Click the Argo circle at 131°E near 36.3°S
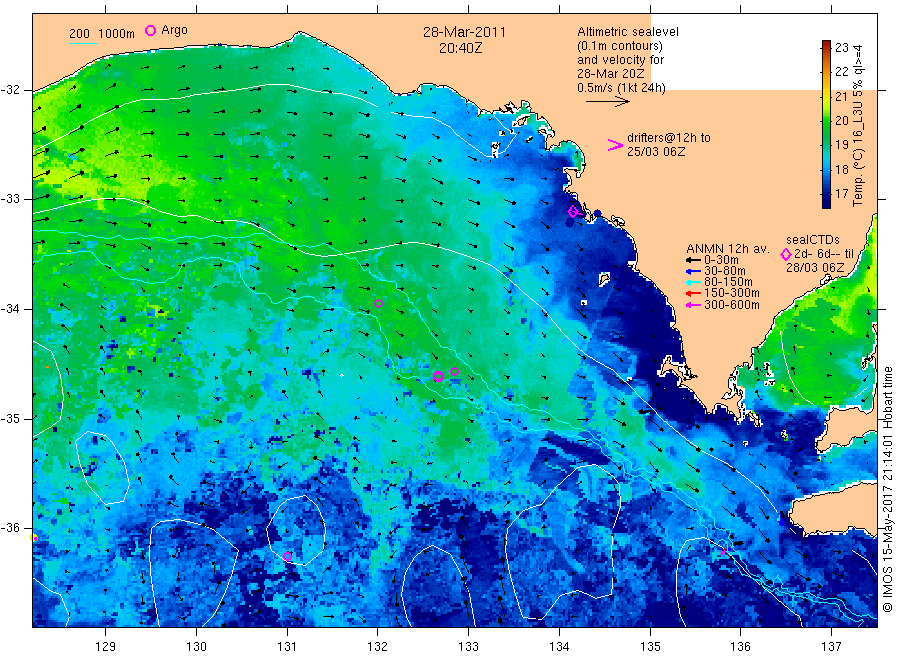The height and width of the screenshot is (660, 900). (x=288, y=556)
